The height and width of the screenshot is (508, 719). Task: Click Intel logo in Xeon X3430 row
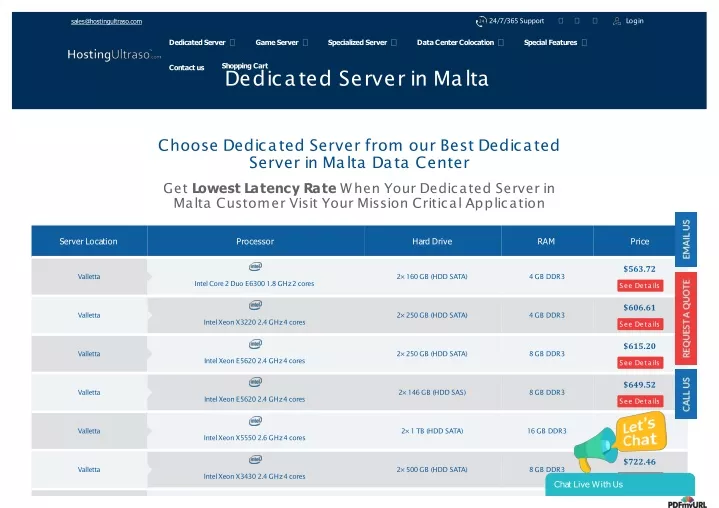click(x=255, y=459)
